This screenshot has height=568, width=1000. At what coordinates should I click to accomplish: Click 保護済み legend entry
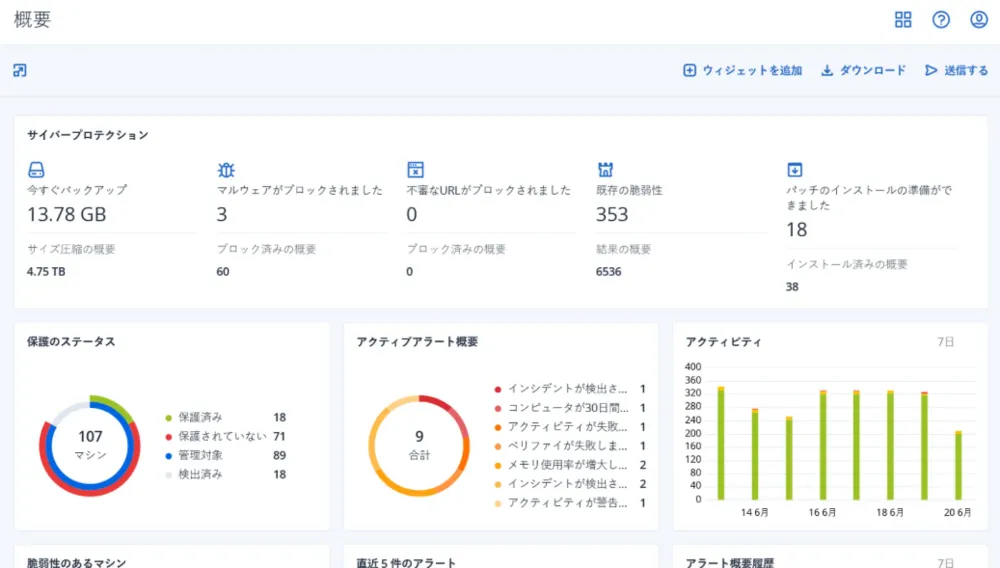pyautogui.click(x=225, y=418)
